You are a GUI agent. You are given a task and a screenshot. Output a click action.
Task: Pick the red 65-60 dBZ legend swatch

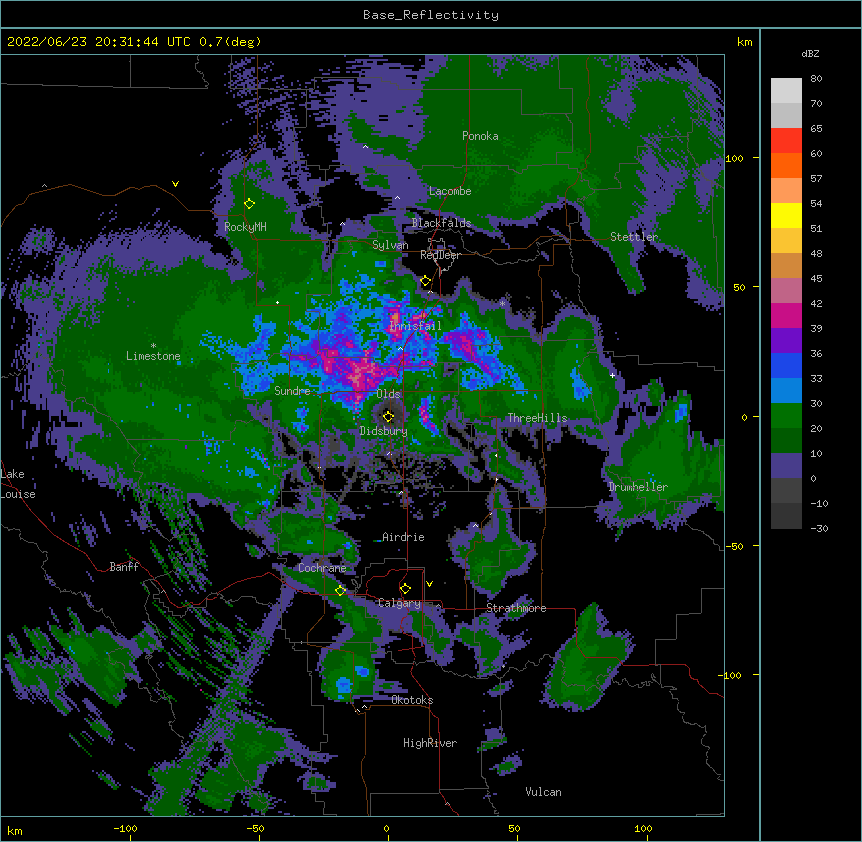click(x=786, y=141)
